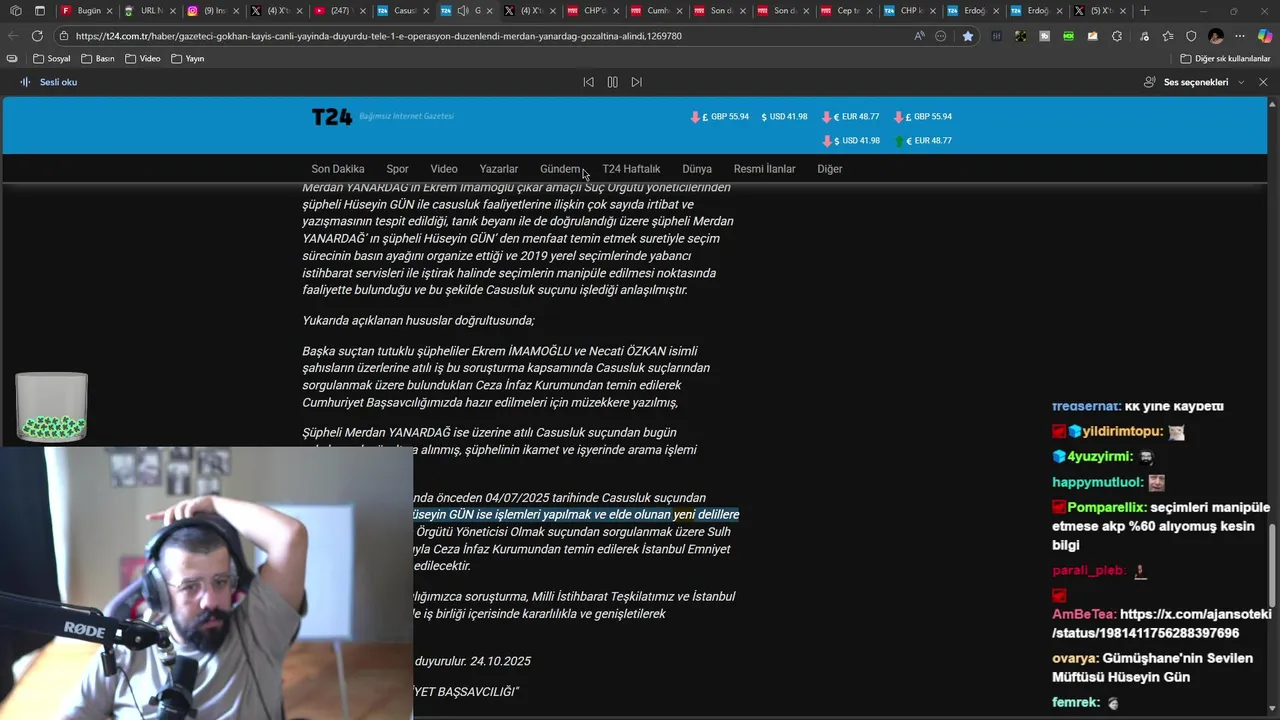
Task: Toggle the favorites star for this page
Action: (x=967, y=36)
